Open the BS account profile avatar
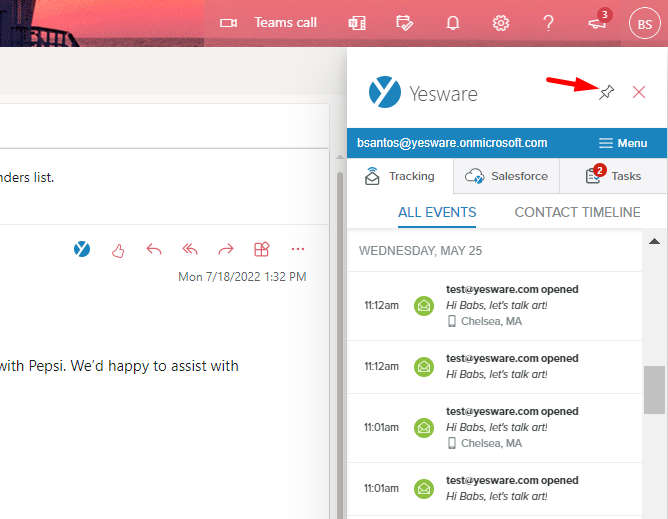 [x=645, y=24]
